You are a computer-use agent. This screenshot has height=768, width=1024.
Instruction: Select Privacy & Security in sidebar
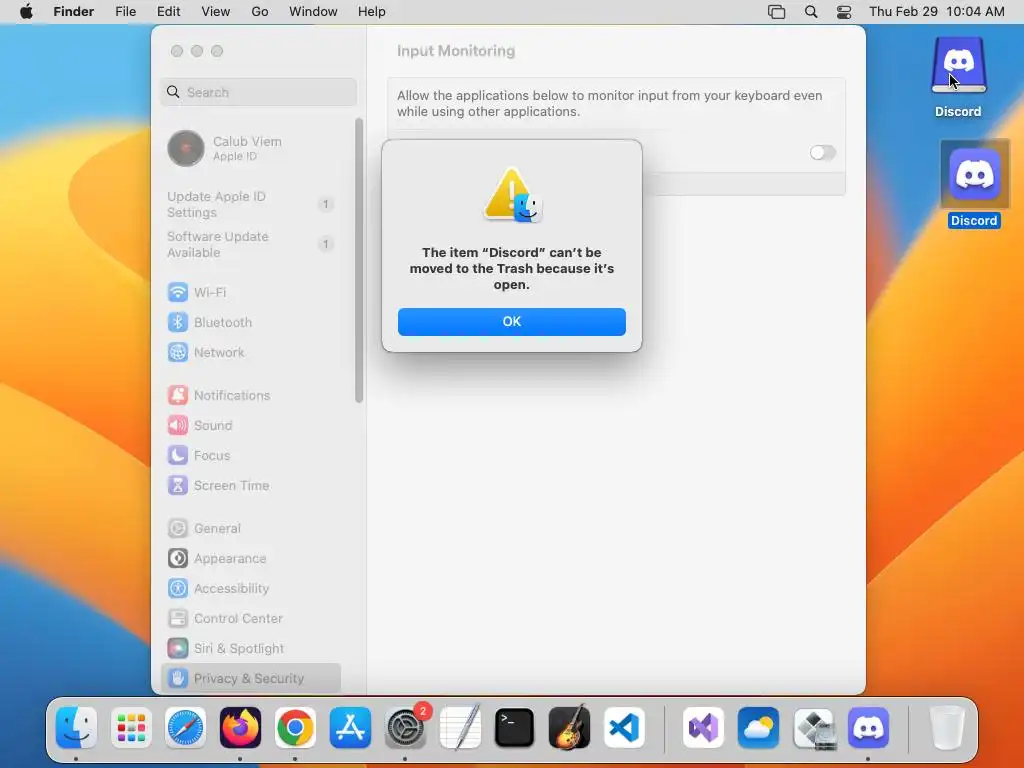click(x=251, y=679)
